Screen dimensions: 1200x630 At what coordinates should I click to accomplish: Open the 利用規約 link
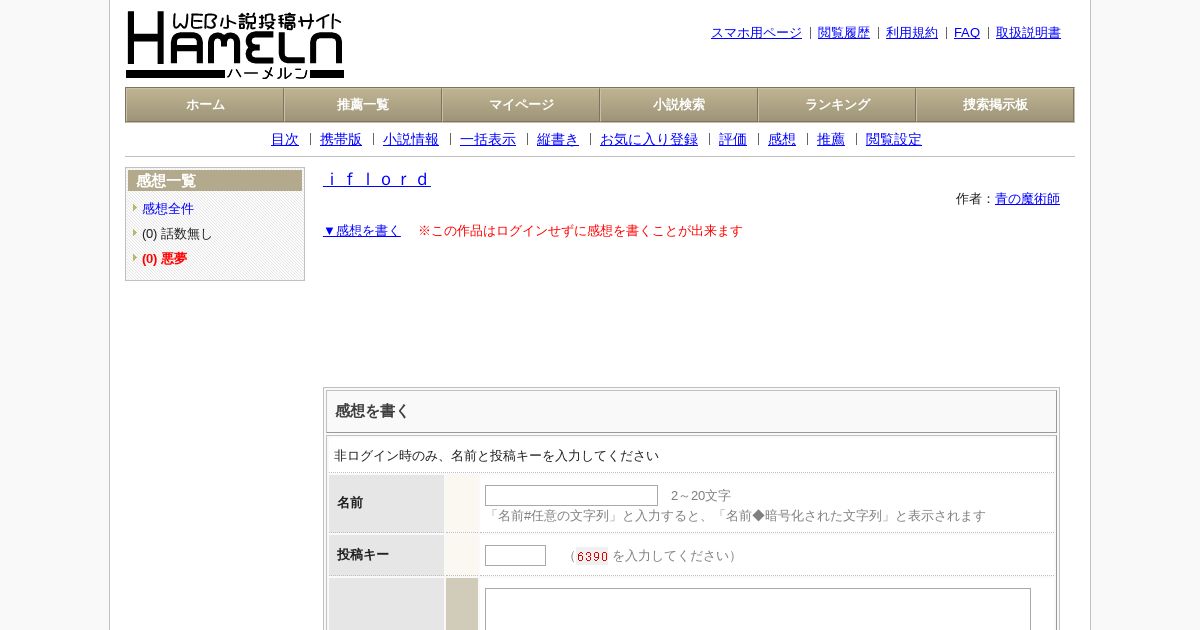tap(912, 33)
